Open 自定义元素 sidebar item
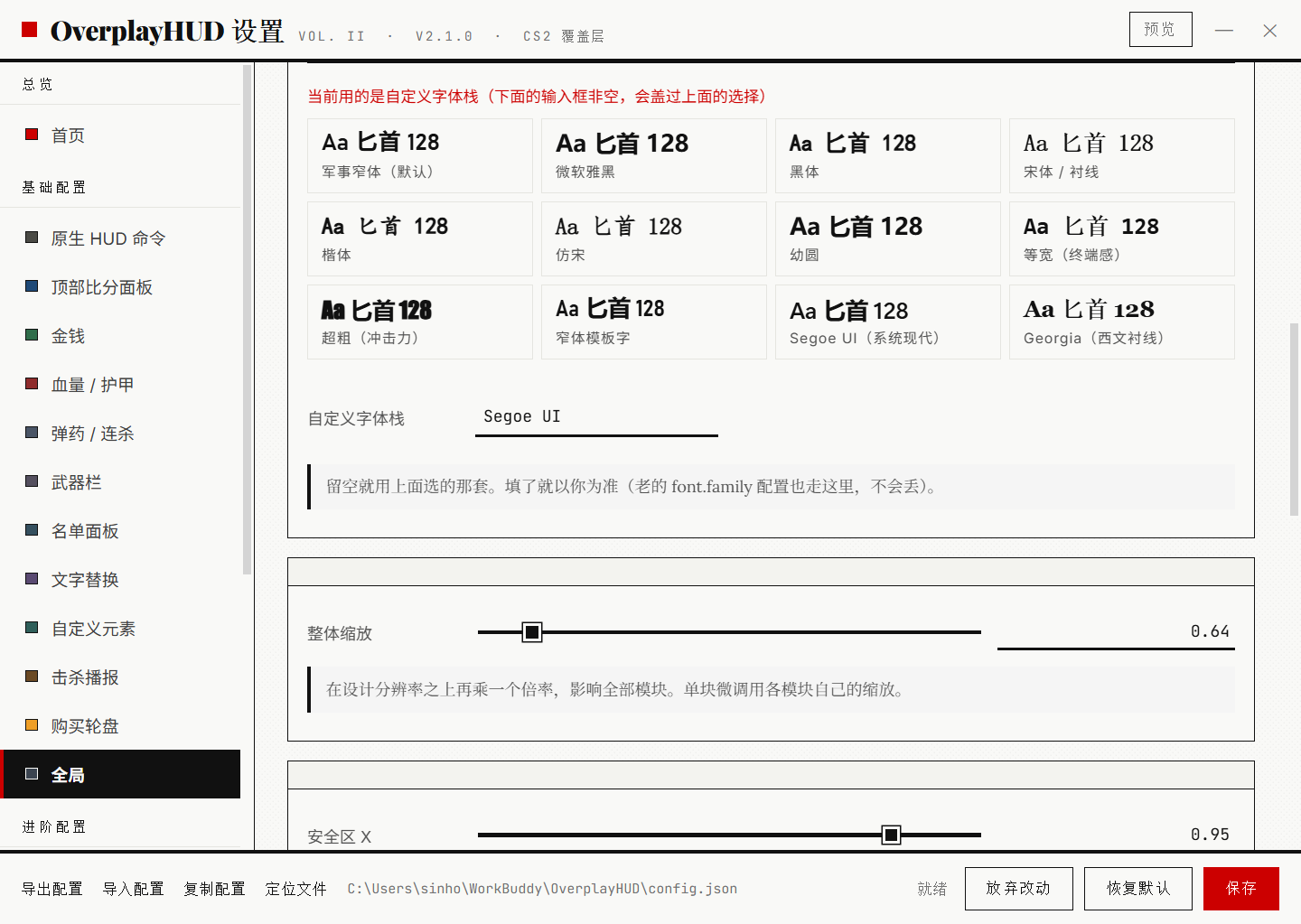 pyautogui.click(x=121, y=629)
